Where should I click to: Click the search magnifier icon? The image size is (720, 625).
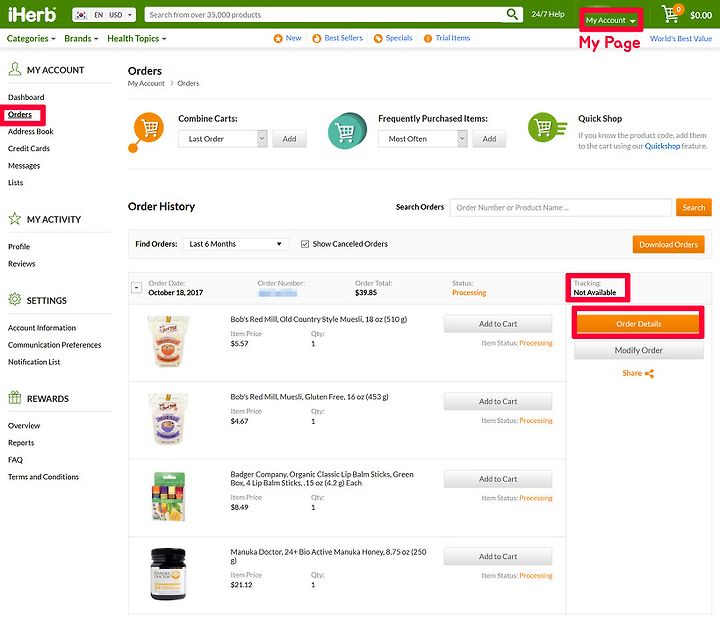point(512,14)
